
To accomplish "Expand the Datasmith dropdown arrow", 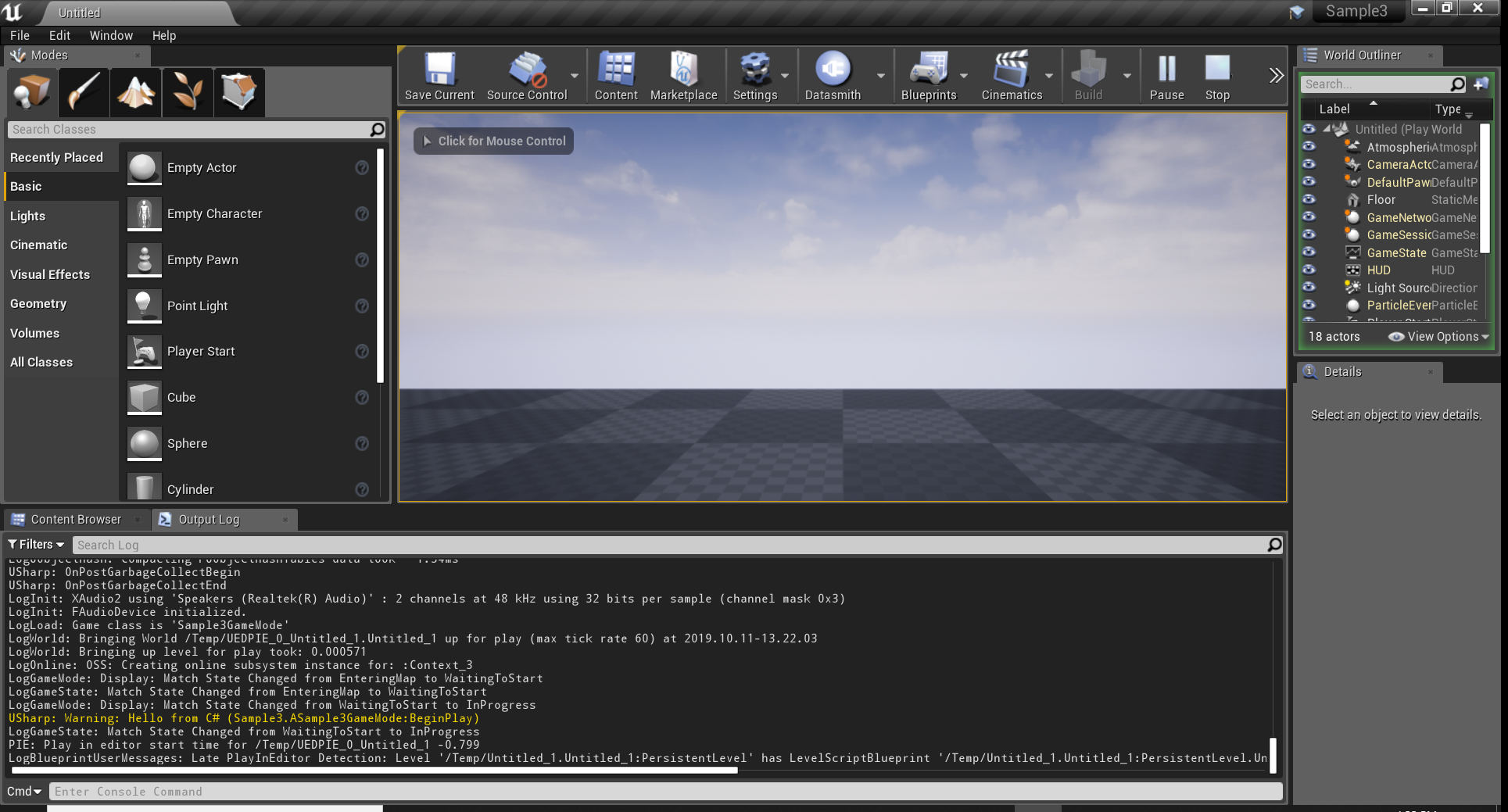I will pyautogui.click(x=881, y=76).
